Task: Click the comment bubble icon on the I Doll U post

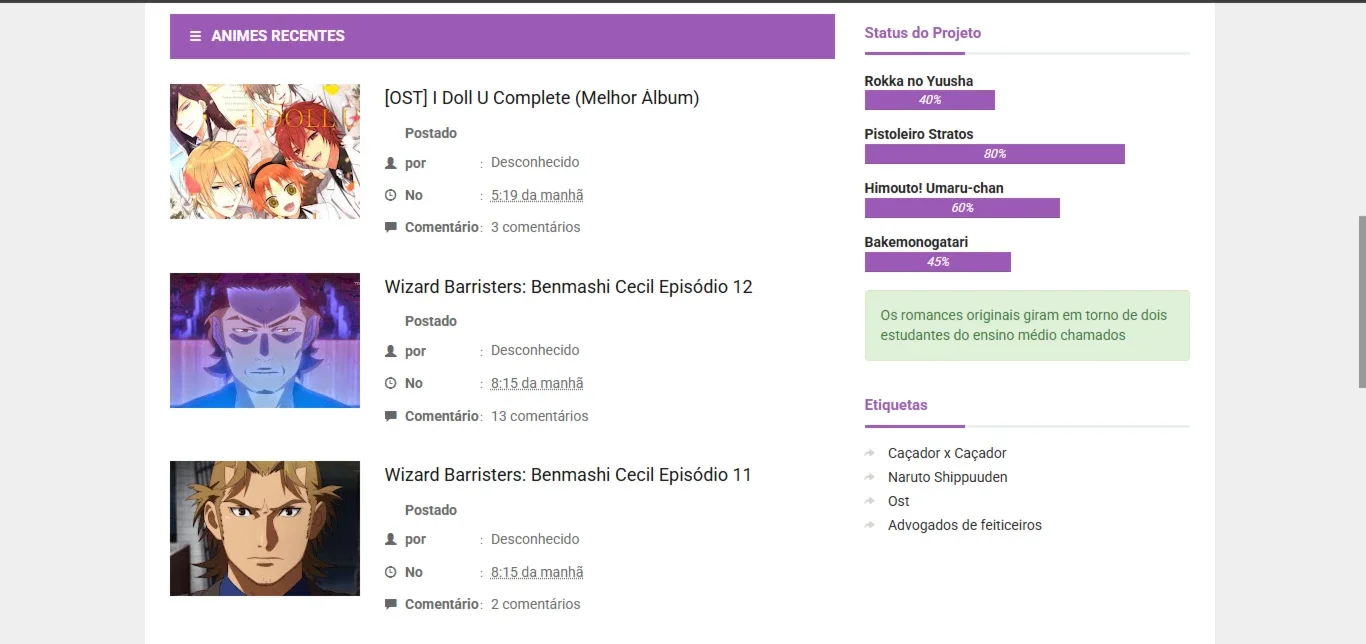Action: click(391, 227)
